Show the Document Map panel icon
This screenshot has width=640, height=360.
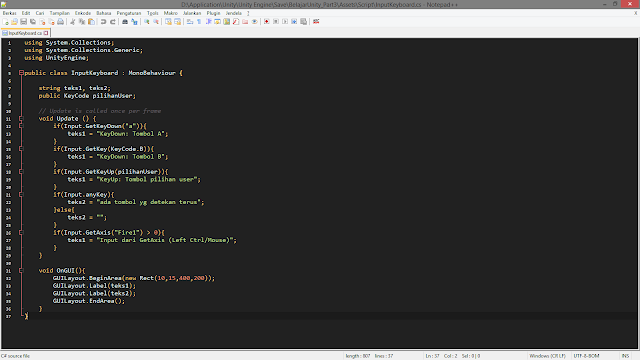click(x=227, y=22)
